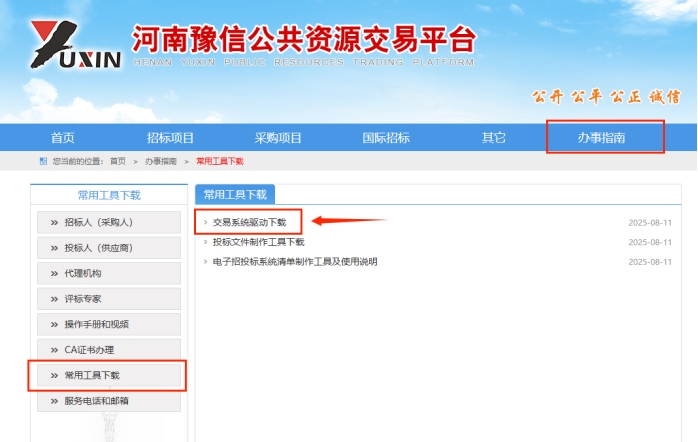Click the double chevron beside 代理机构
The width and height of the screenshot is (698, 442).
(52, 273)
